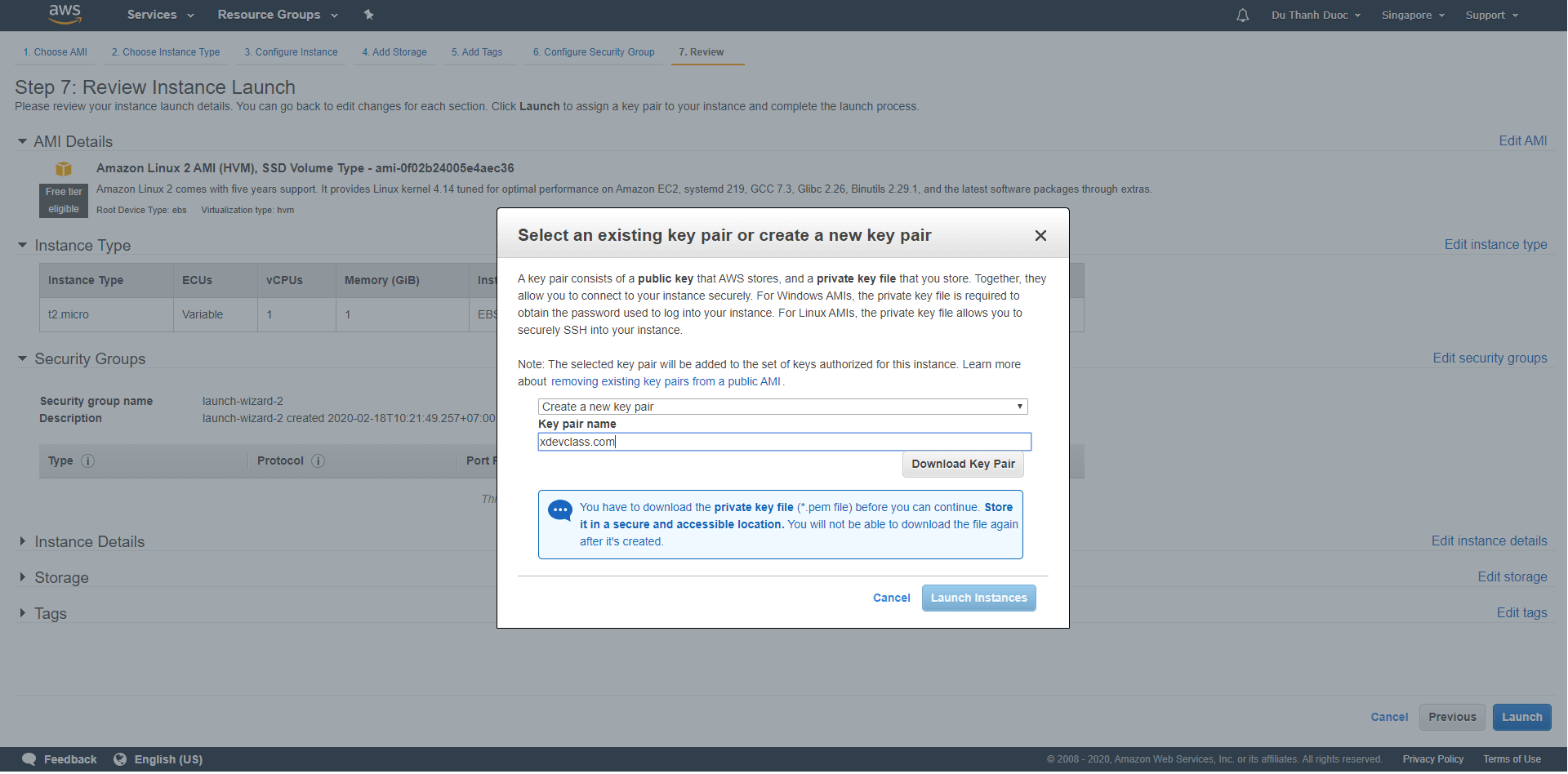Screen dimensions: 1568x774
Task: Click the launch-wizard-2 security group name
Action: 243,402
